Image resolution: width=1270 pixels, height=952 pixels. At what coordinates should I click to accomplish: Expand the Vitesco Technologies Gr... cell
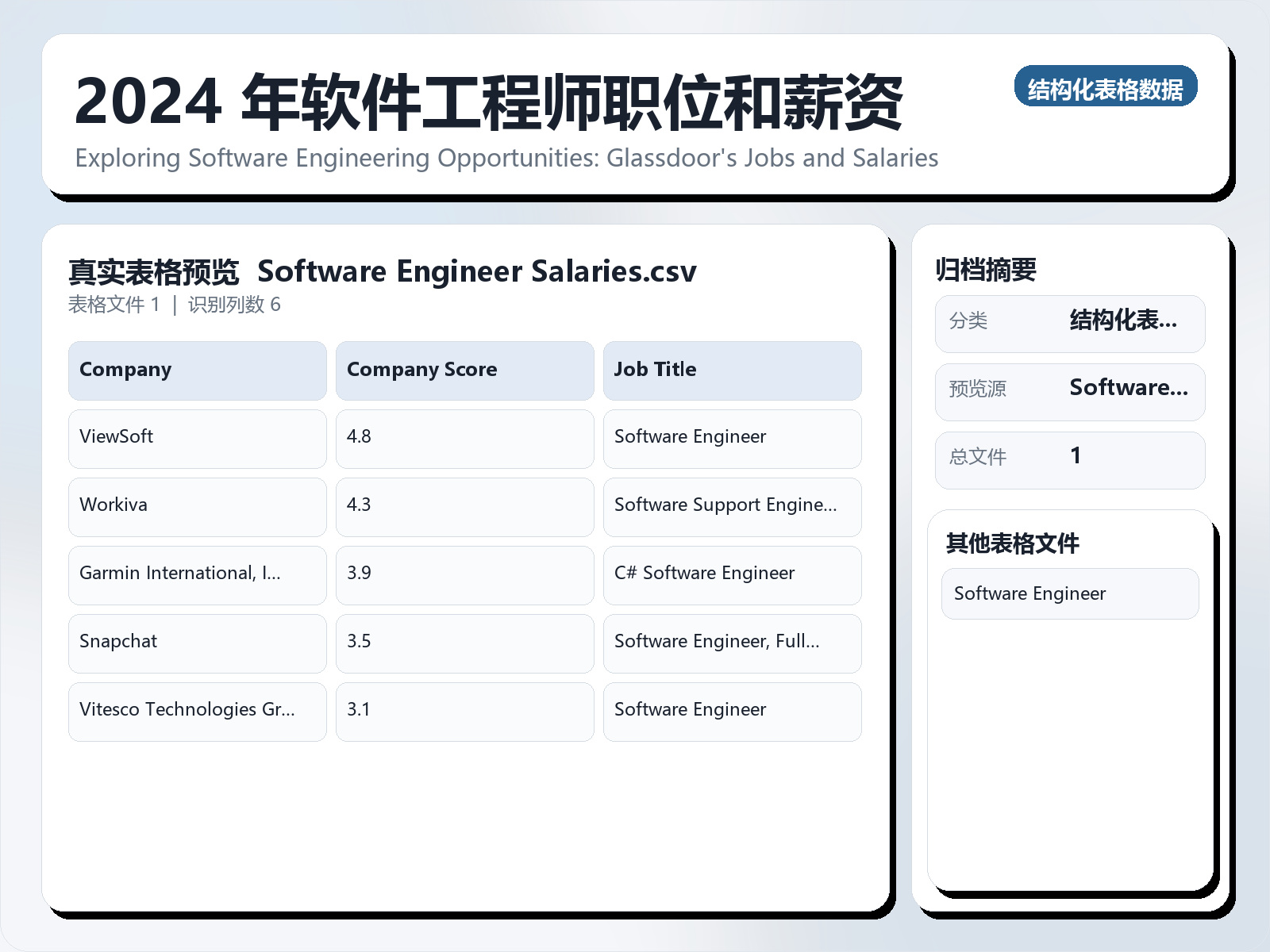pos(197,711)
